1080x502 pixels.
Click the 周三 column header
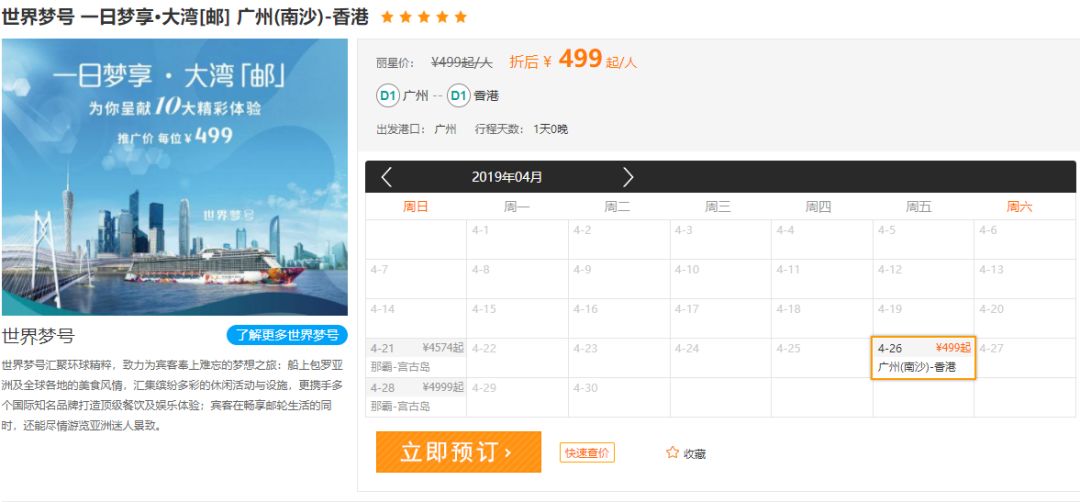coord(718,207)
